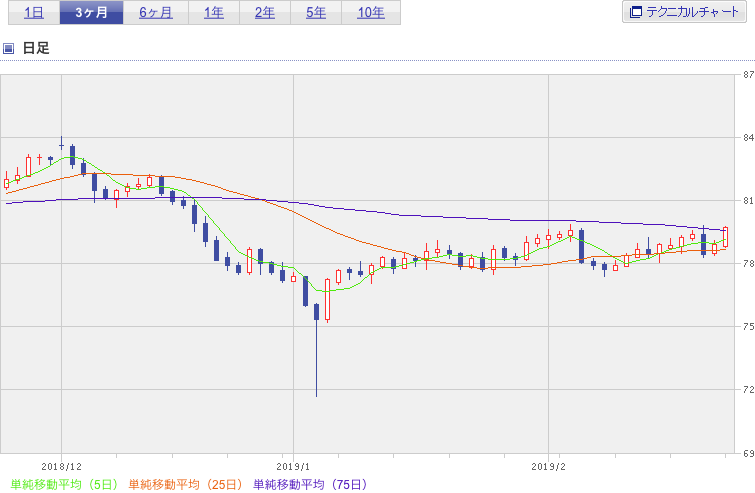755x493 pixels.
Task: Switch chart to 2年 period
Action: [x=265, y=13]
